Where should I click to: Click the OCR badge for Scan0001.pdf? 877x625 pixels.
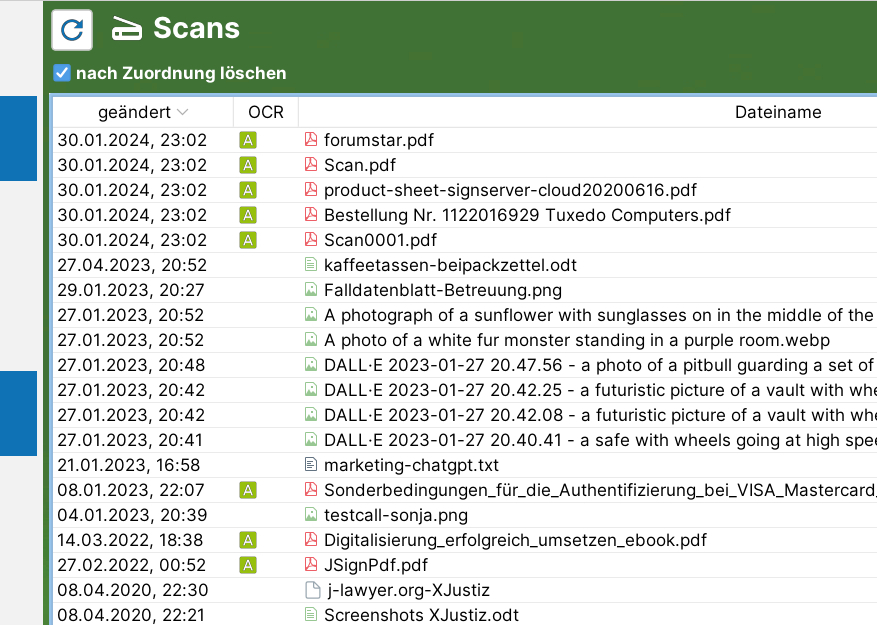tap(248, 240)
